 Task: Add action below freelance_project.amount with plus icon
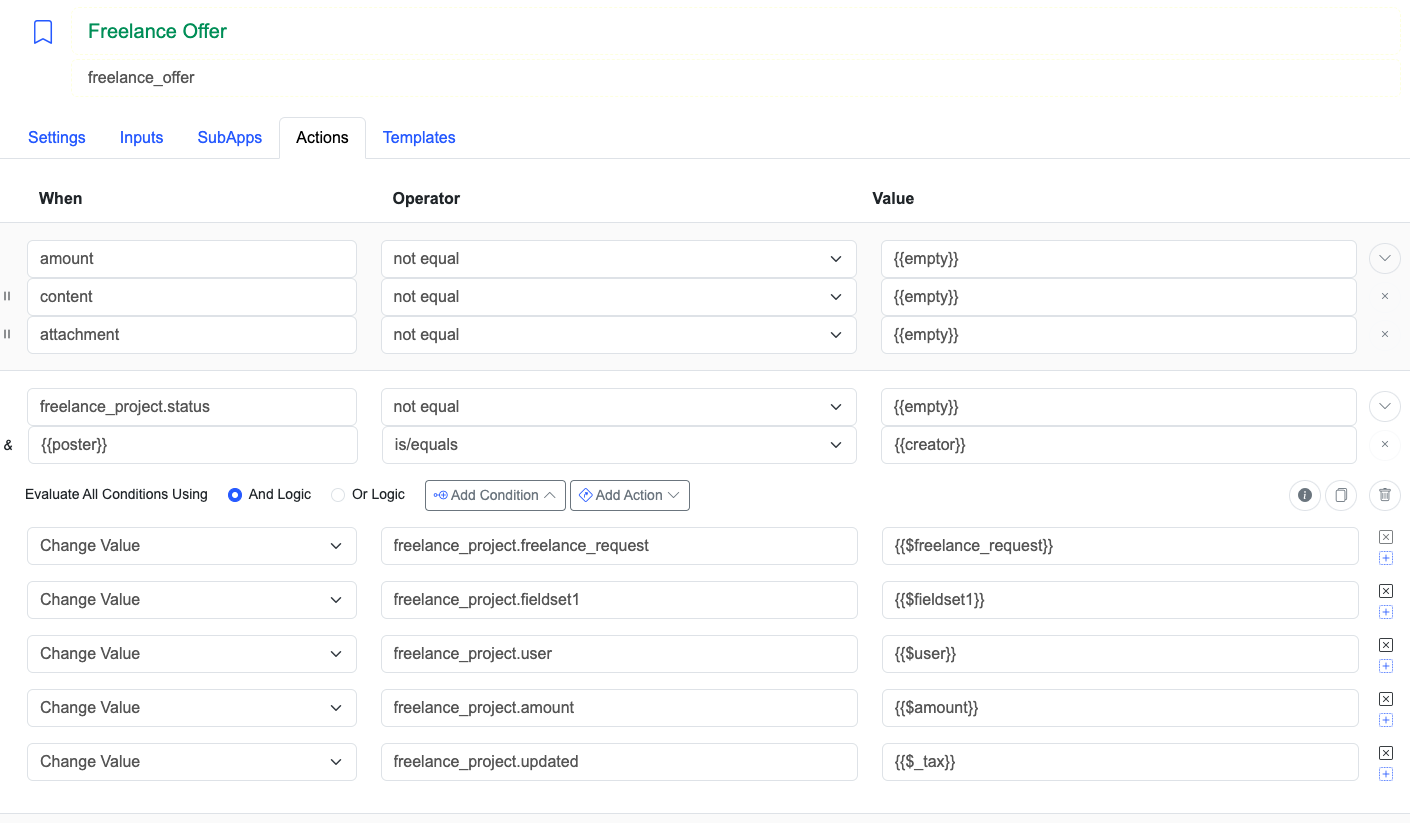pos(1386,720)
